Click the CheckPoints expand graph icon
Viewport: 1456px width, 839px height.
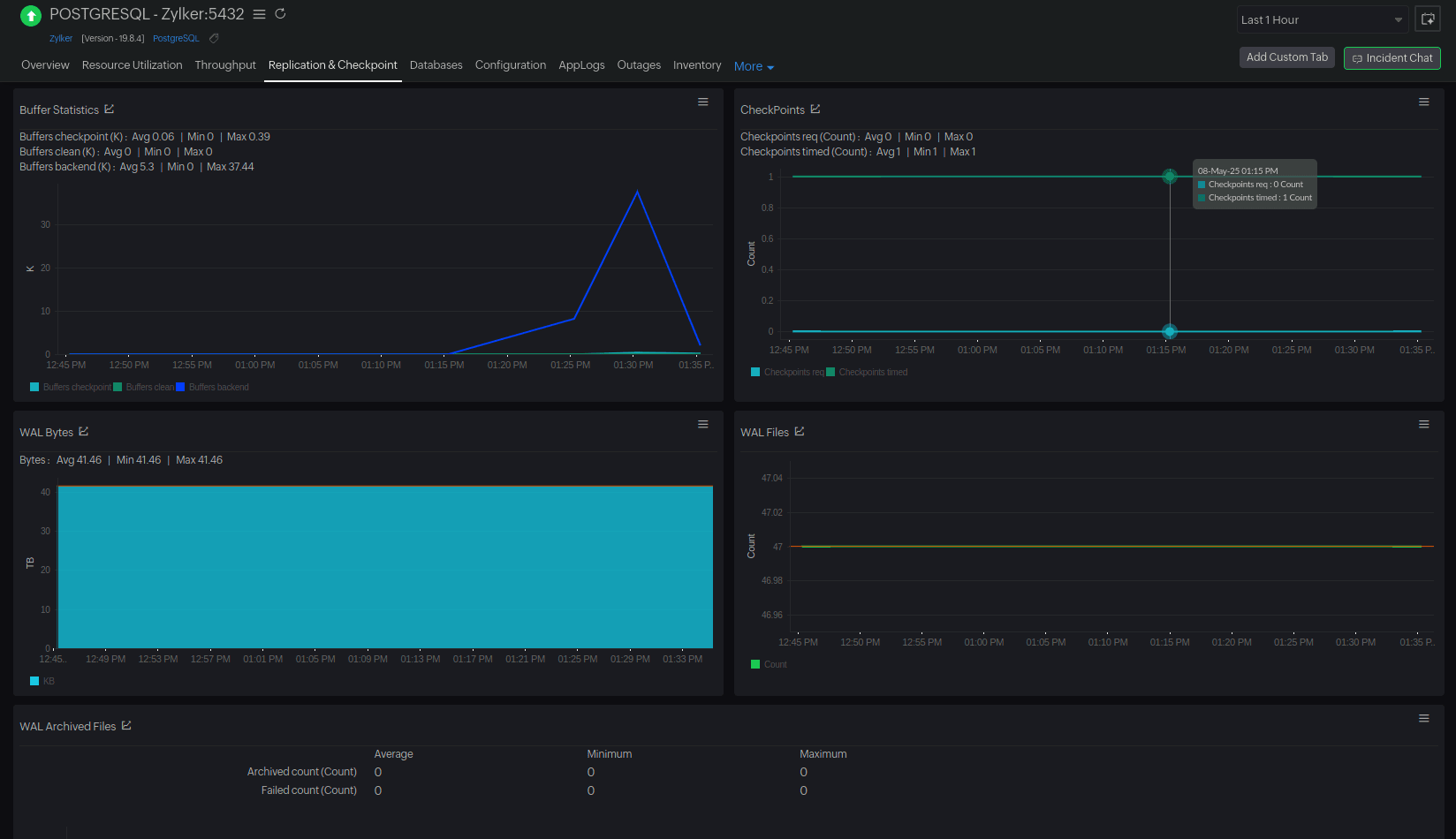tap(815, 110)
